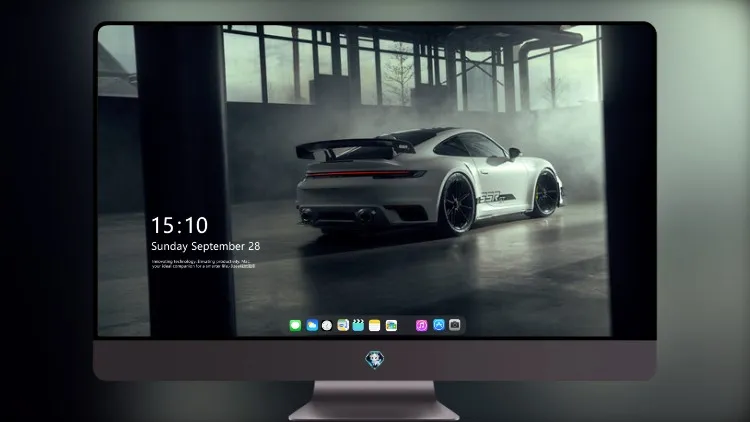Launch the gray Camera app icon

click(x=455, y=325)
